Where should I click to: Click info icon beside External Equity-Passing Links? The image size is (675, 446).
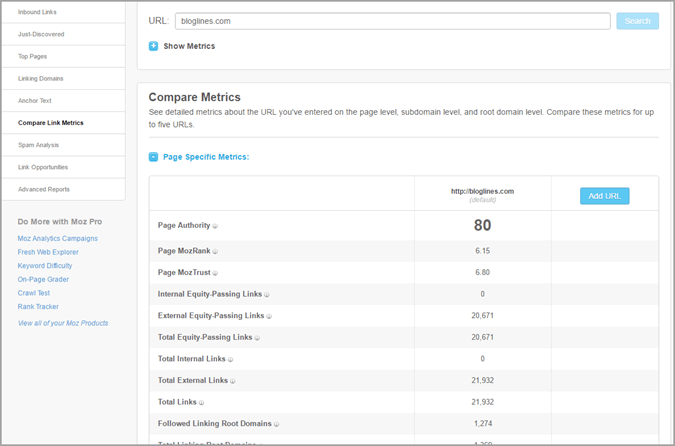pyautogui.click(x=269, y=316)
